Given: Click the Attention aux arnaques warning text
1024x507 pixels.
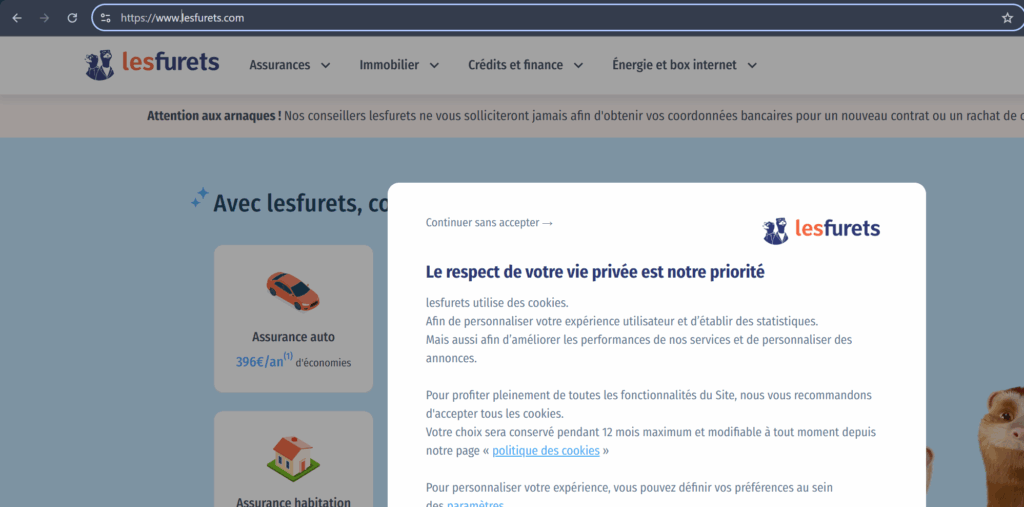Looking at the screenshot, I should pyautogui.click(x=214, y=116).
